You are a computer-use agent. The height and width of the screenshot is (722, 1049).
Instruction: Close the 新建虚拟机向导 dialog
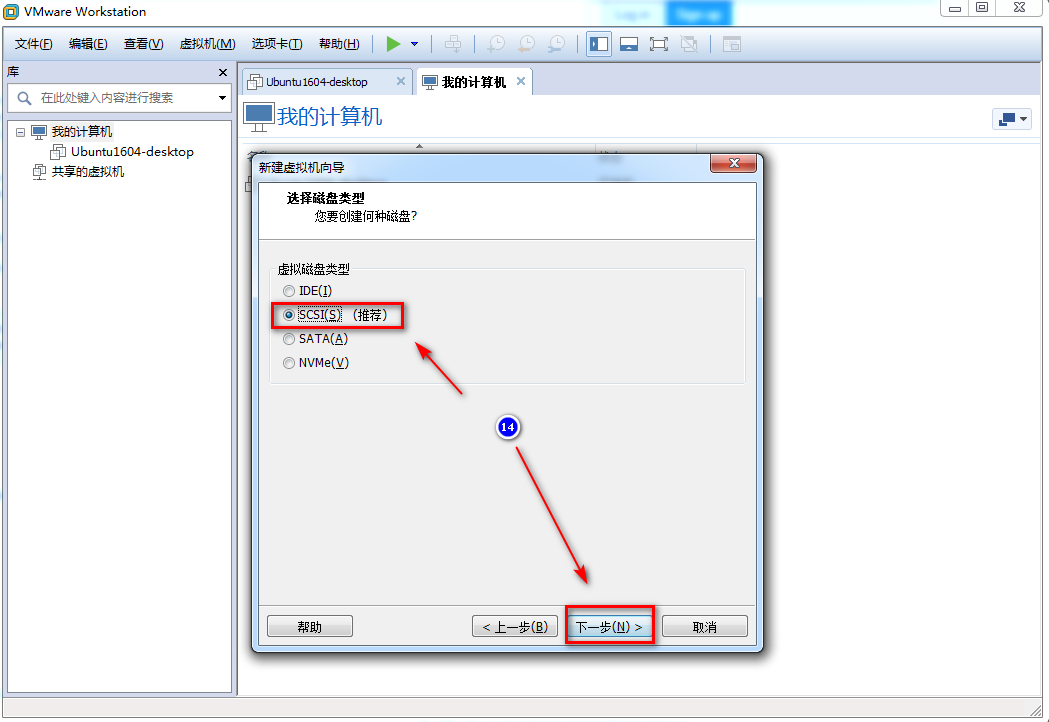coord(733,163)
